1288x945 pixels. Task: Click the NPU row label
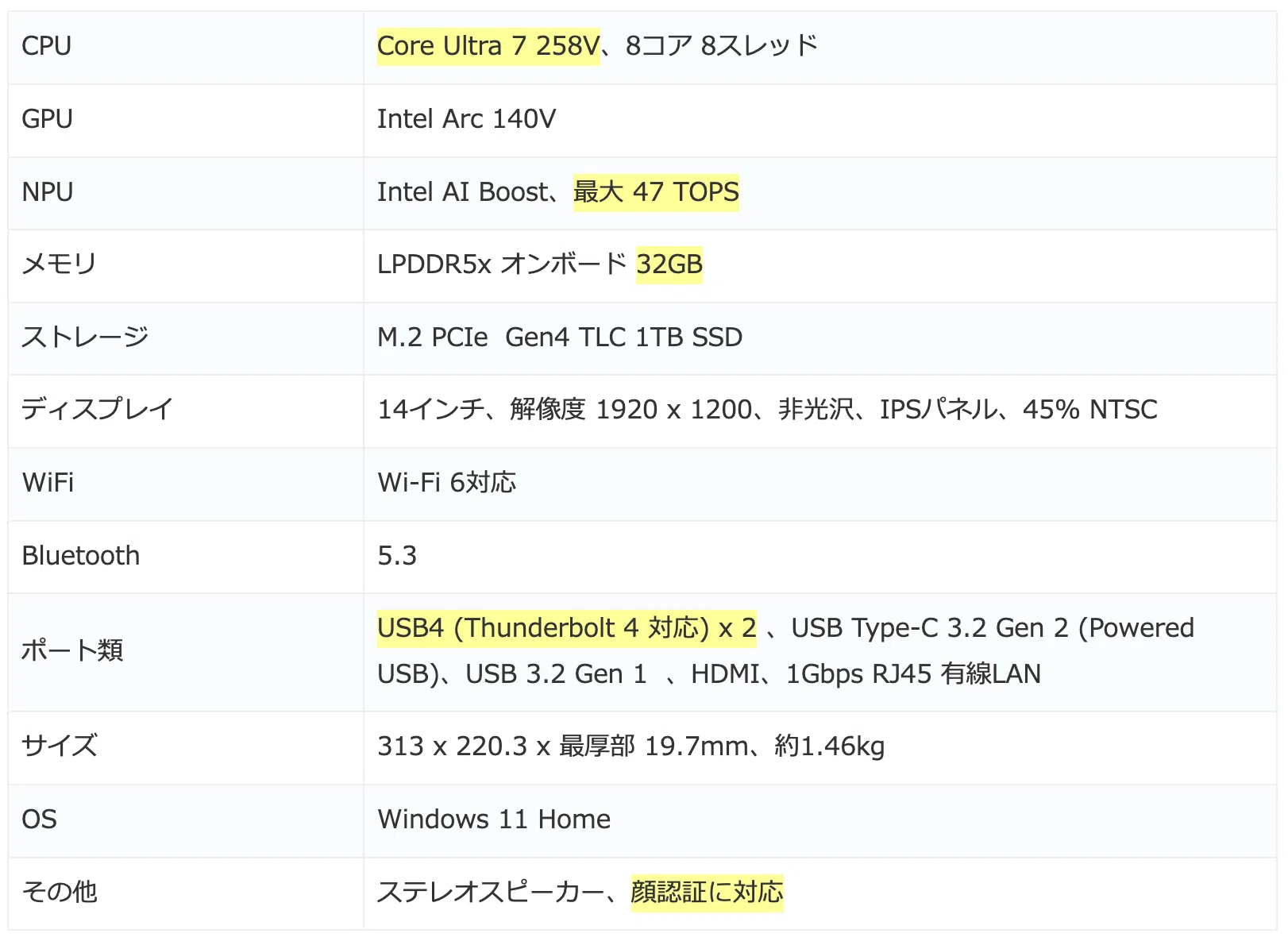[x=47, y=192]
